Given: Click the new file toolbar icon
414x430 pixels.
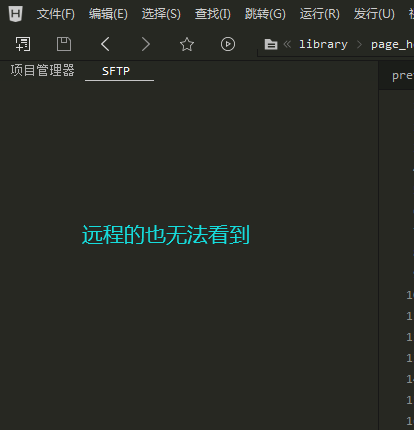Looking at the screenshot, I should [x=23, y=44].
